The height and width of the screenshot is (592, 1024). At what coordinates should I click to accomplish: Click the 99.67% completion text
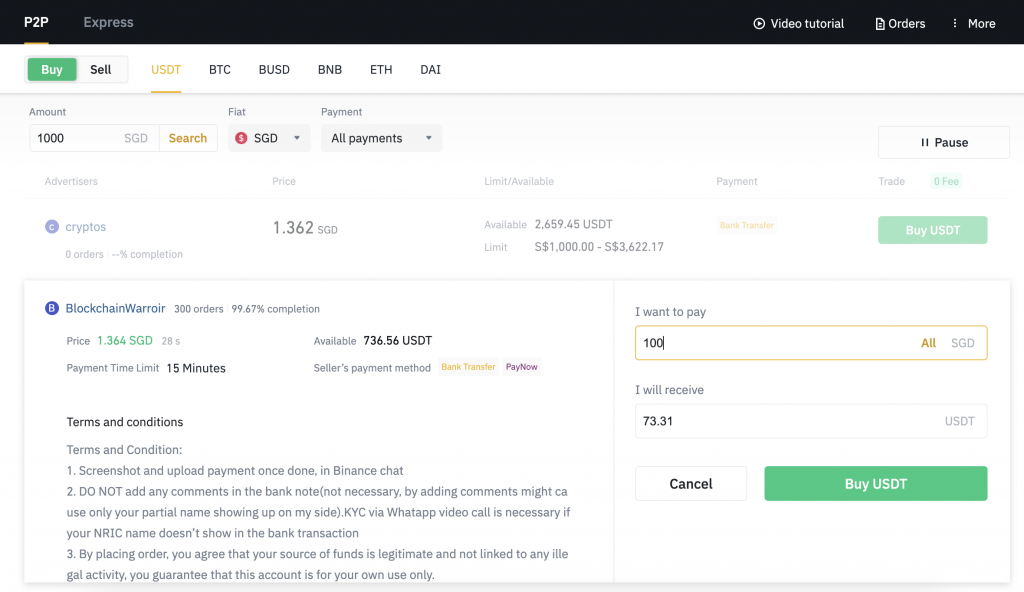[276, 308]
